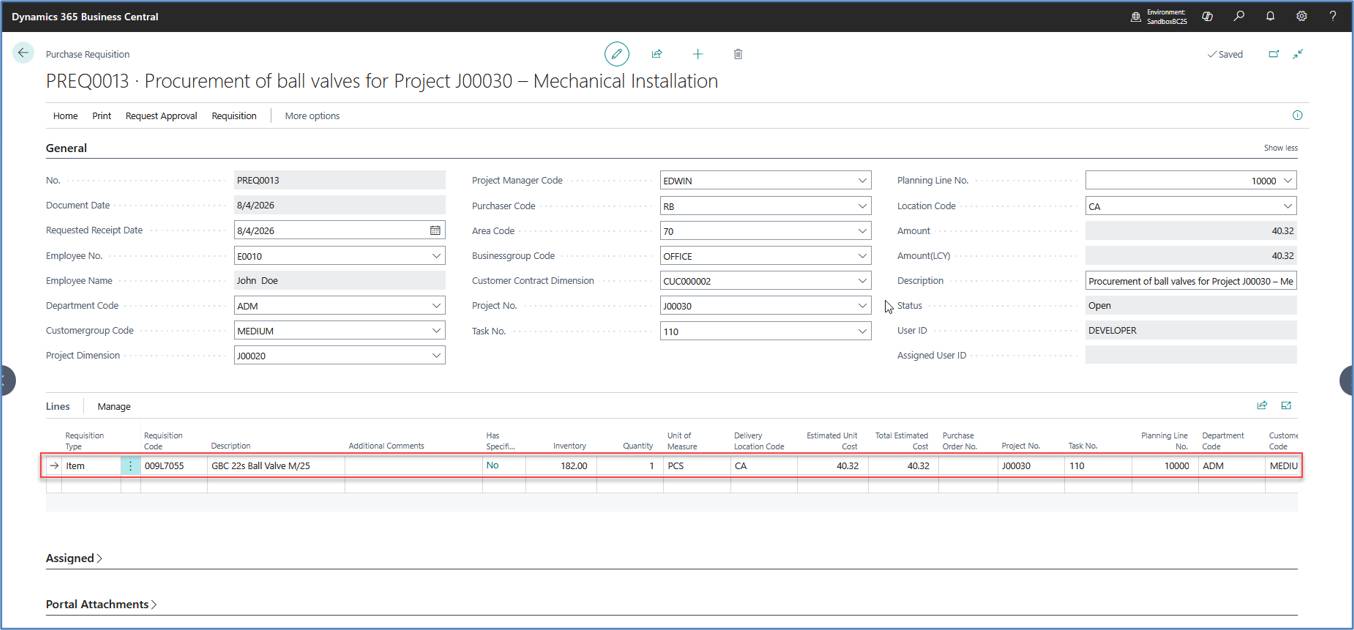
Task: Click the Inventory cell 182.00
Action: tap(560, 466)
